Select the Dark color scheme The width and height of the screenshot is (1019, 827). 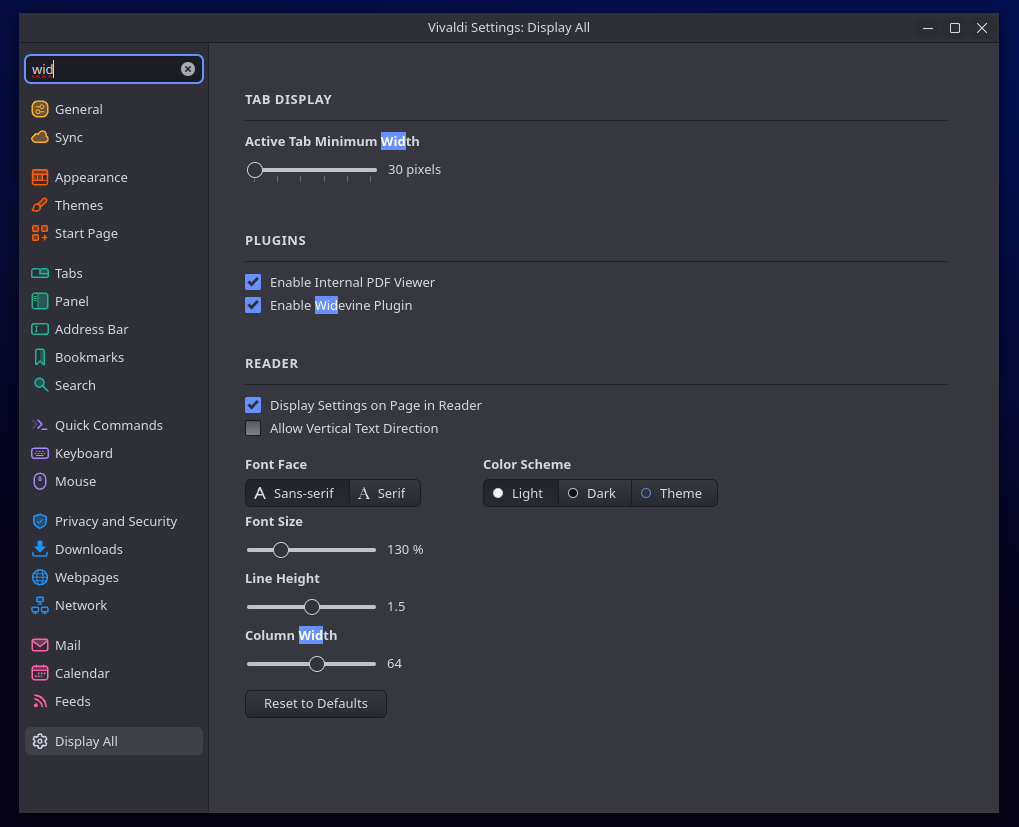click(x=595, y=494)
